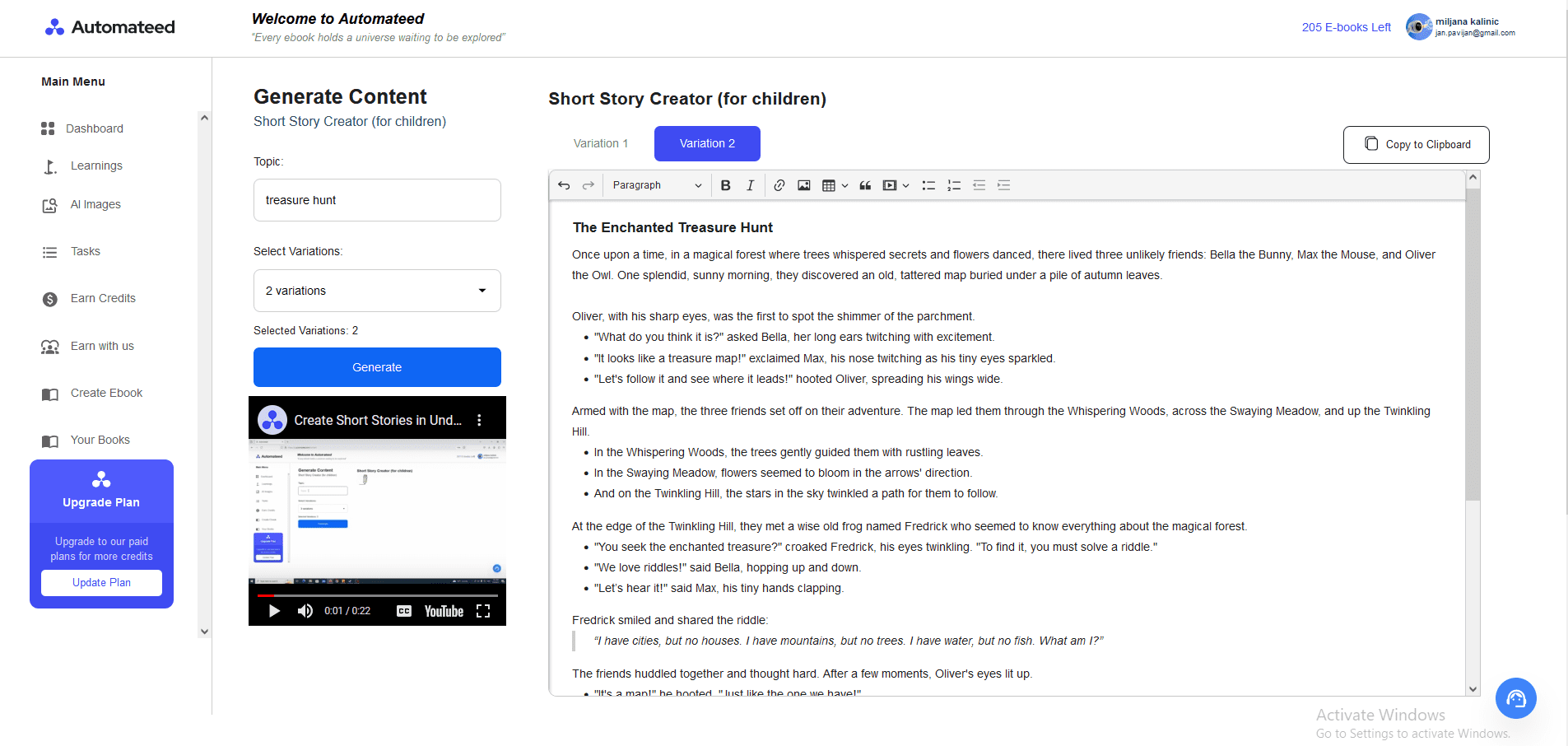Screen dimensions: 1568x746
Task: Switch to Variation 1 tab
Action: coord(600,143)
